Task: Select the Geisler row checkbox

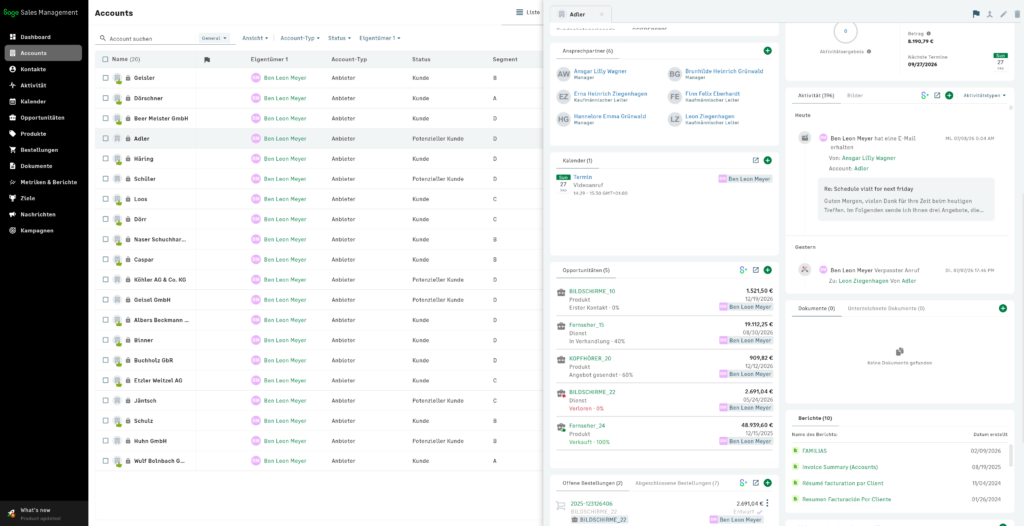Action: 106,78
